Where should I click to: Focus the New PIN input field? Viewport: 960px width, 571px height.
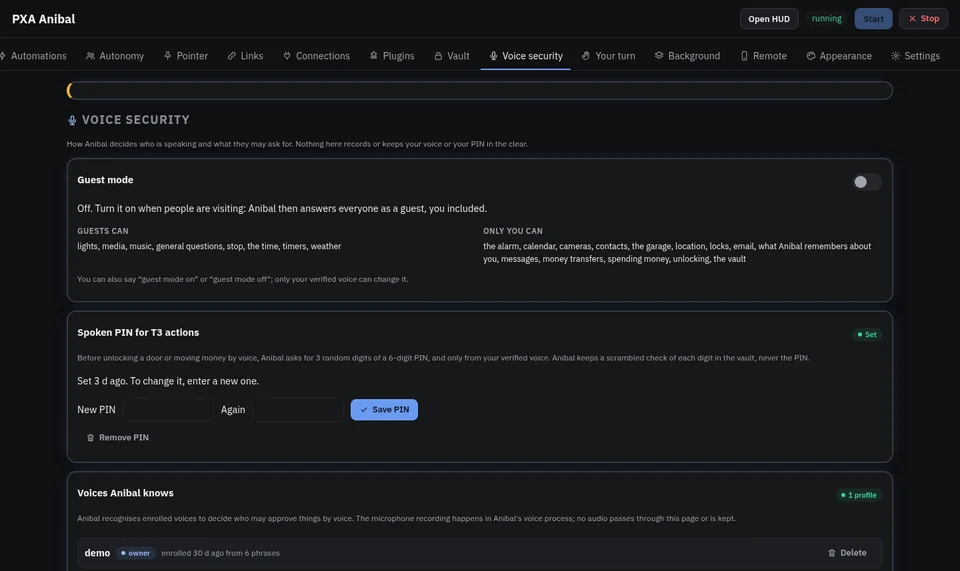(168, 409)
